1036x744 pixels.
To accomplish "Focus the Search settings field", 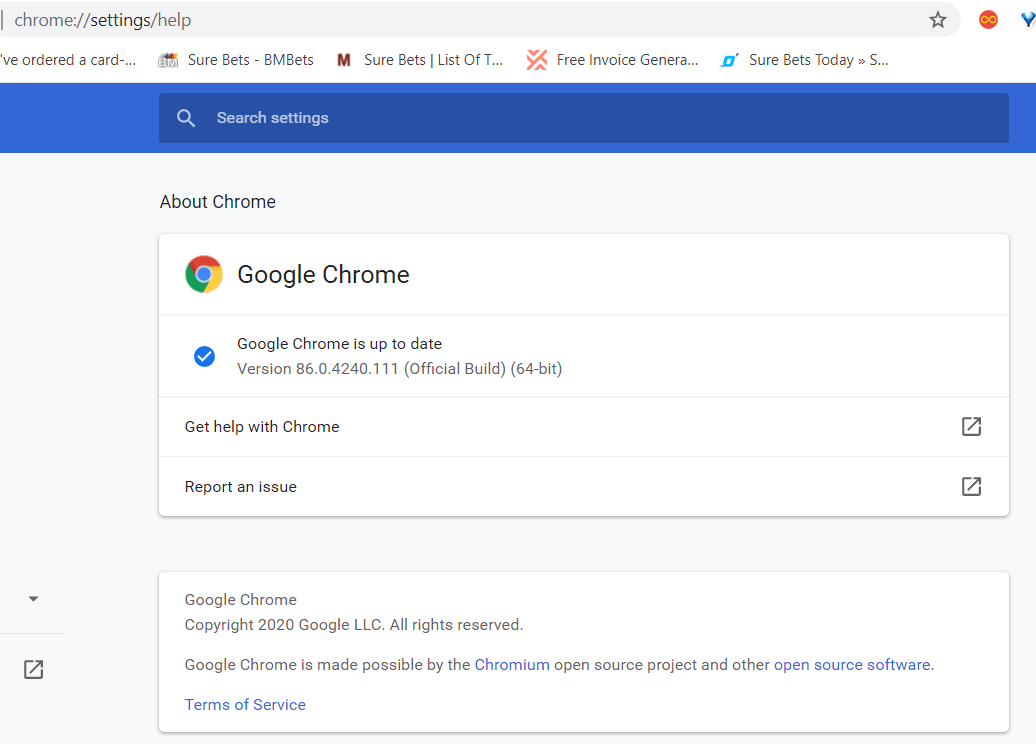I will click(600, 118).
